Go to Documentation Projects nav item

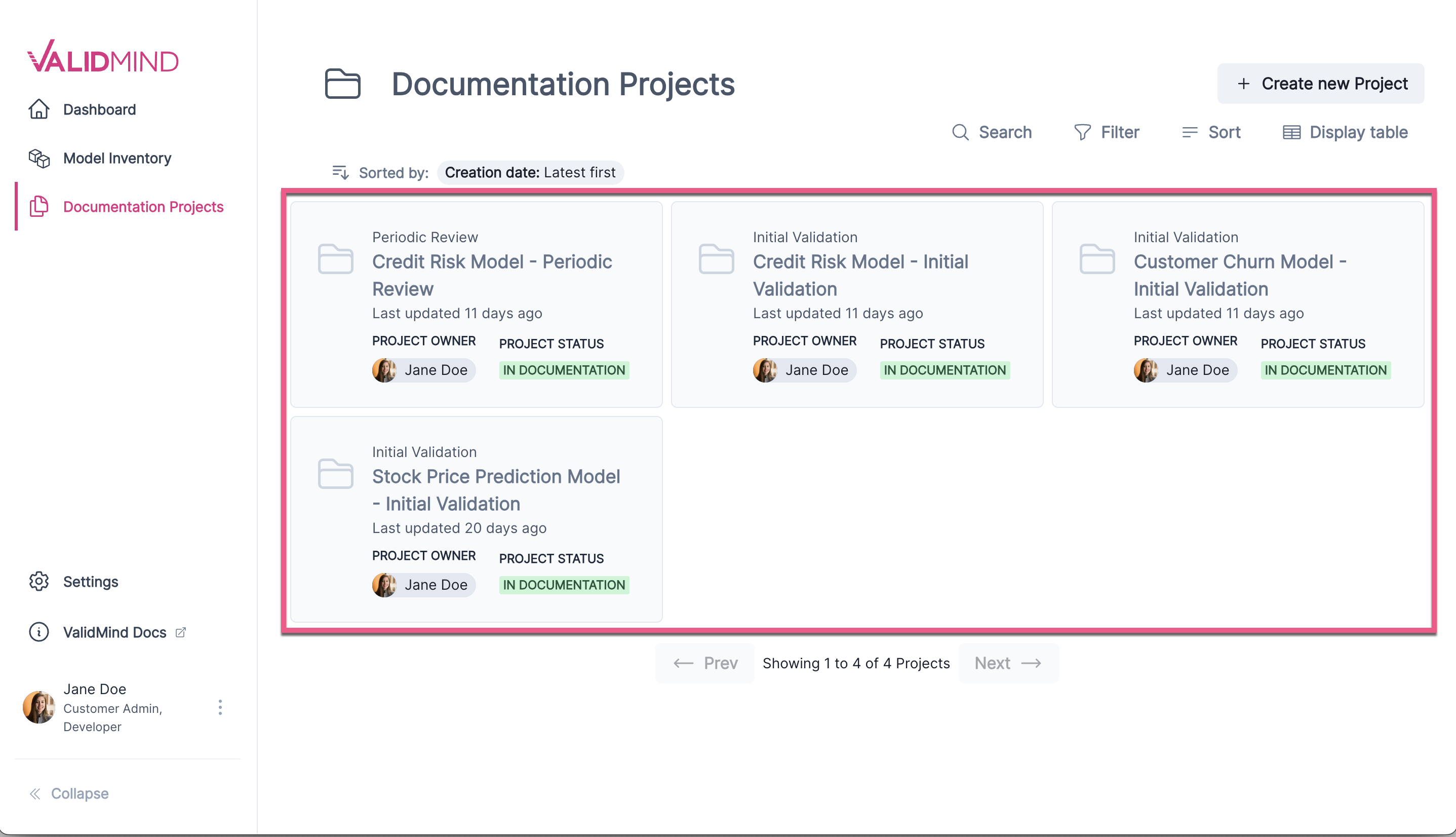pyautogui.click(x=142, y=207)
